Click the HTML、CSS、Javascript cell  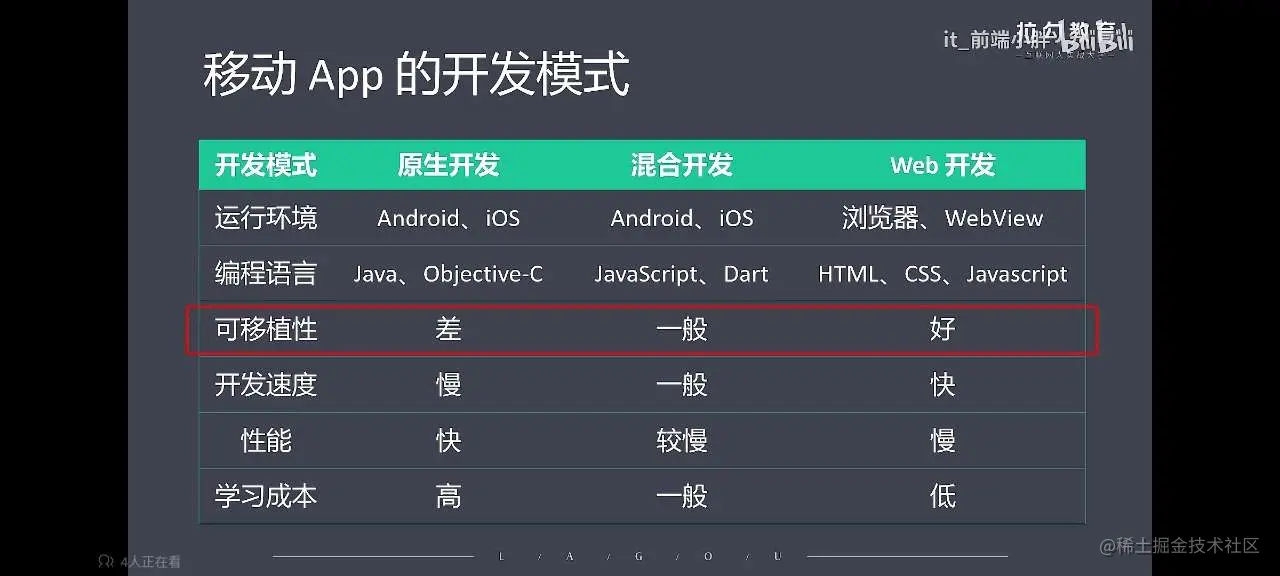[942, 274]
